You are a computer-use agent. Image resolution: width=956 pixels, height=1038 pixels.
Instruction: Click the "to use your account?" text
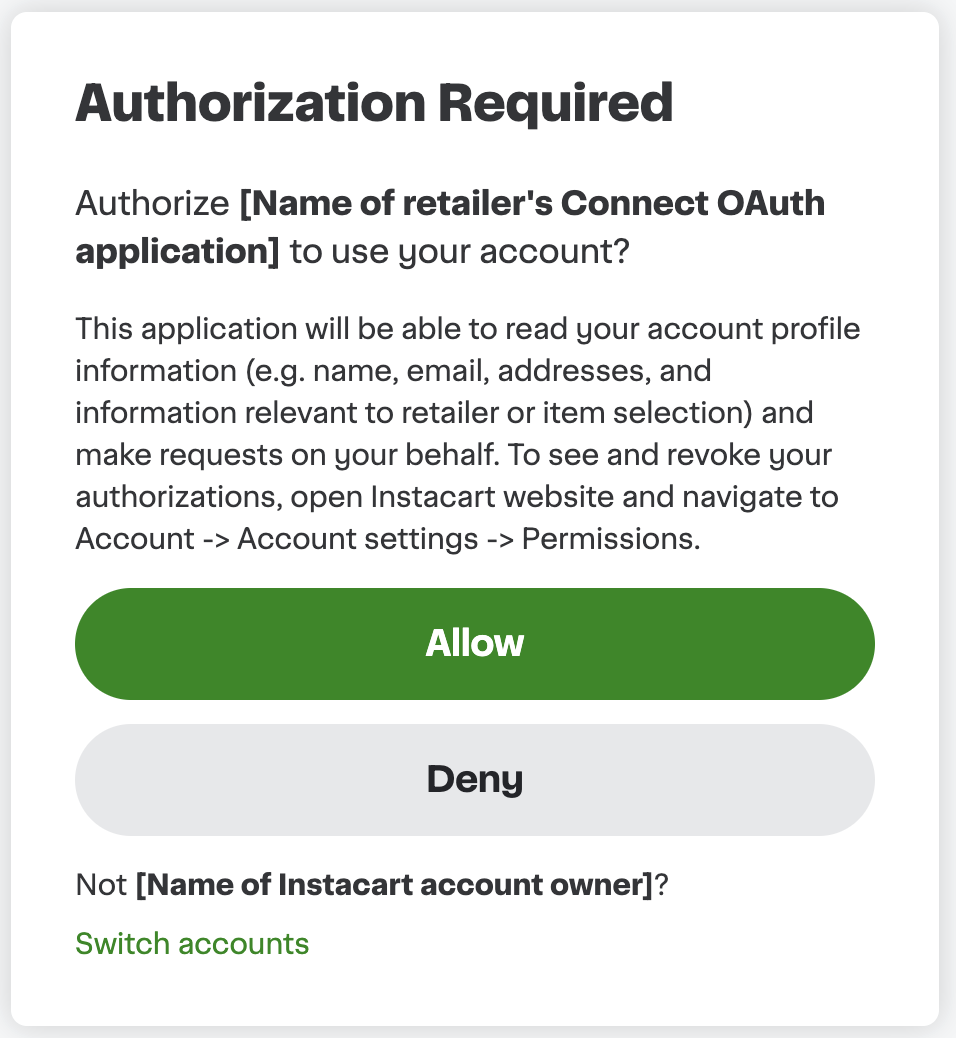(x=458, y=251)
